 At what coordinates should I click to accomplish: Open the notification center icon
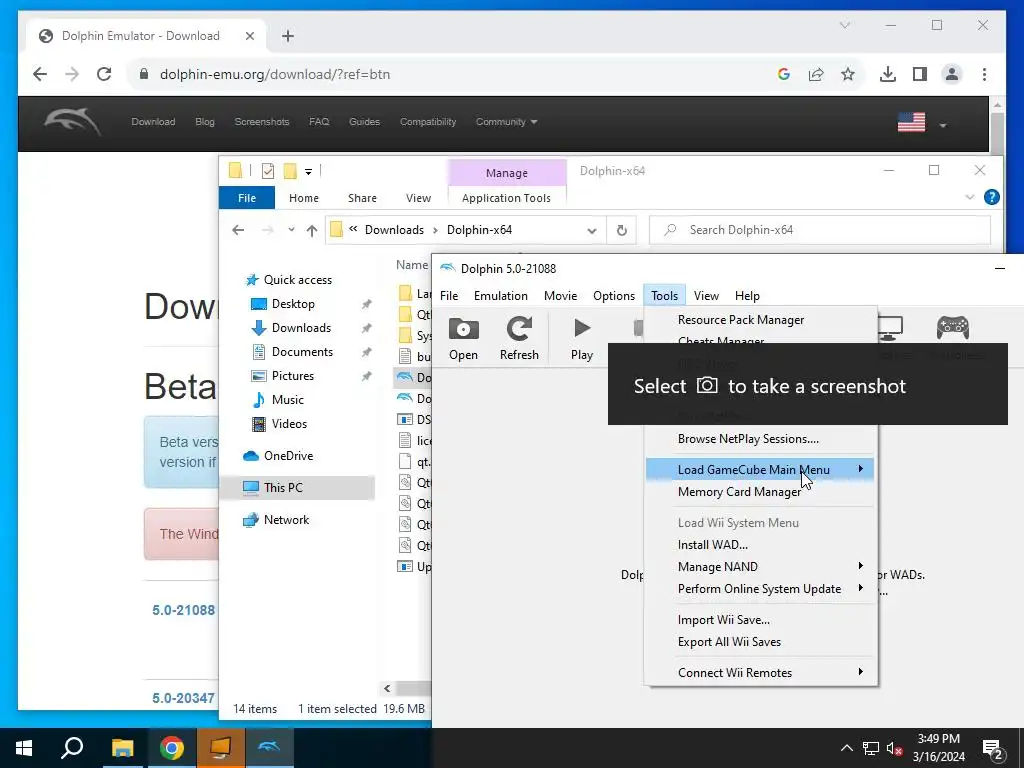[x=993, y=748]
